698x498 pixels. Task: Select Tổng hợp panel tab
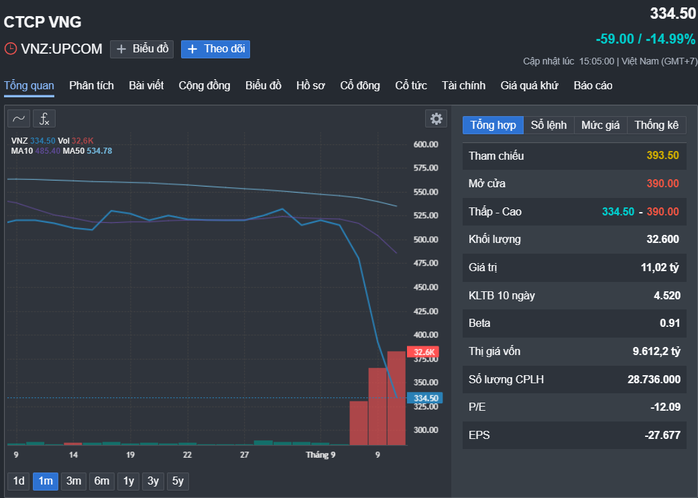click(x=493, y=125)
